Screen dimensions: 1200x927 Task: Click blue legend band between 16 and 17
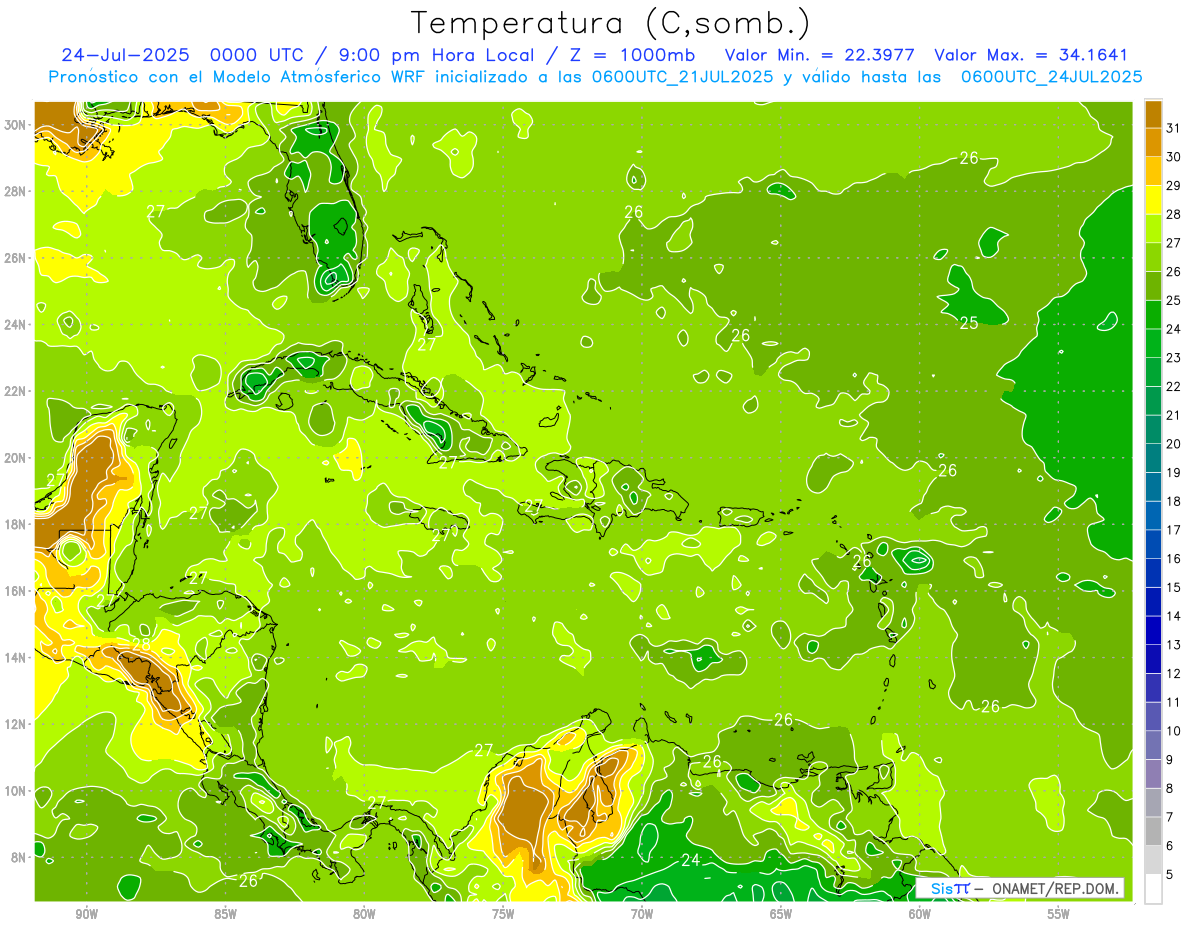tap(1153, 544)
